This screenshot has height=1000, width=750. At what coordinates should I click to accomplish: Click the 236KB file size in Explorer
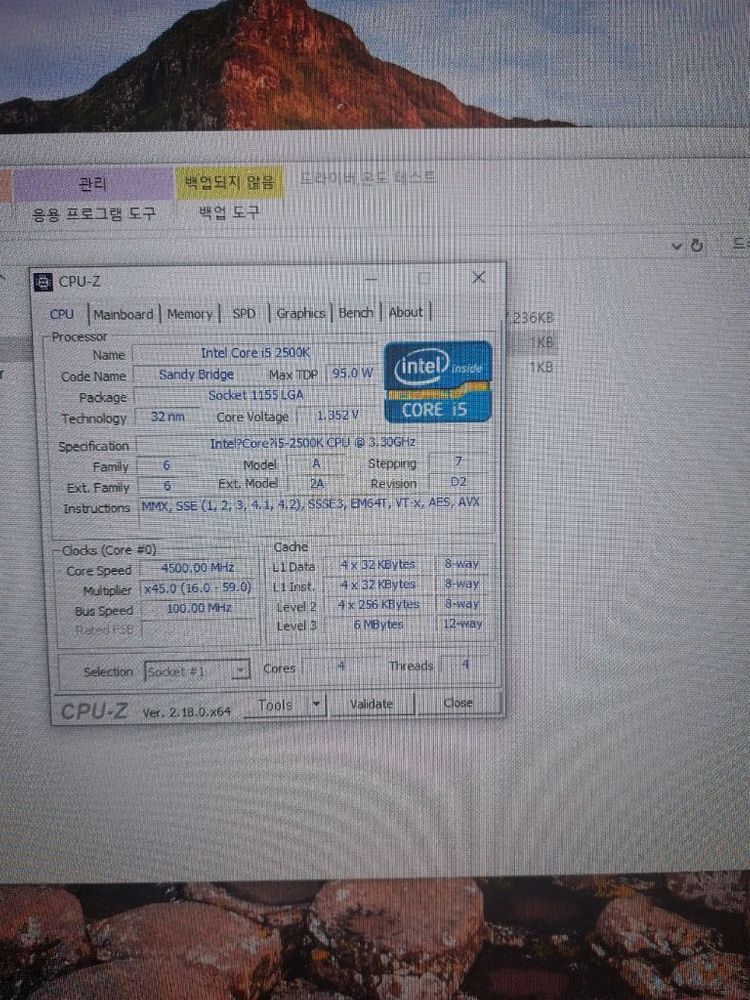pyautogui.click(x=533, y=318)
